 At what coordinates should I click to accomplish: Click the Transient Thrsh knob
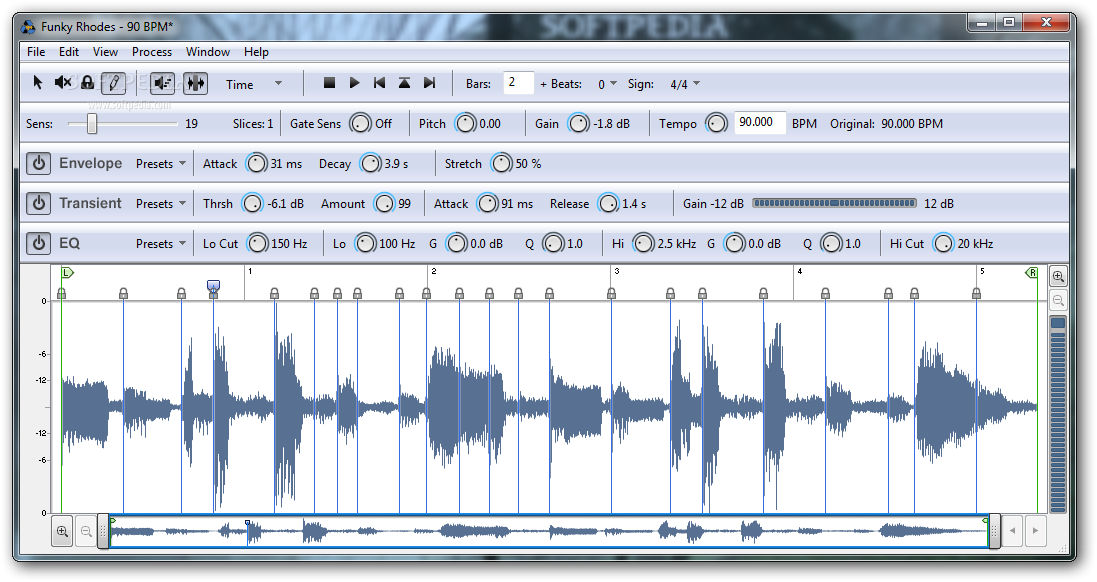[252, 204]
